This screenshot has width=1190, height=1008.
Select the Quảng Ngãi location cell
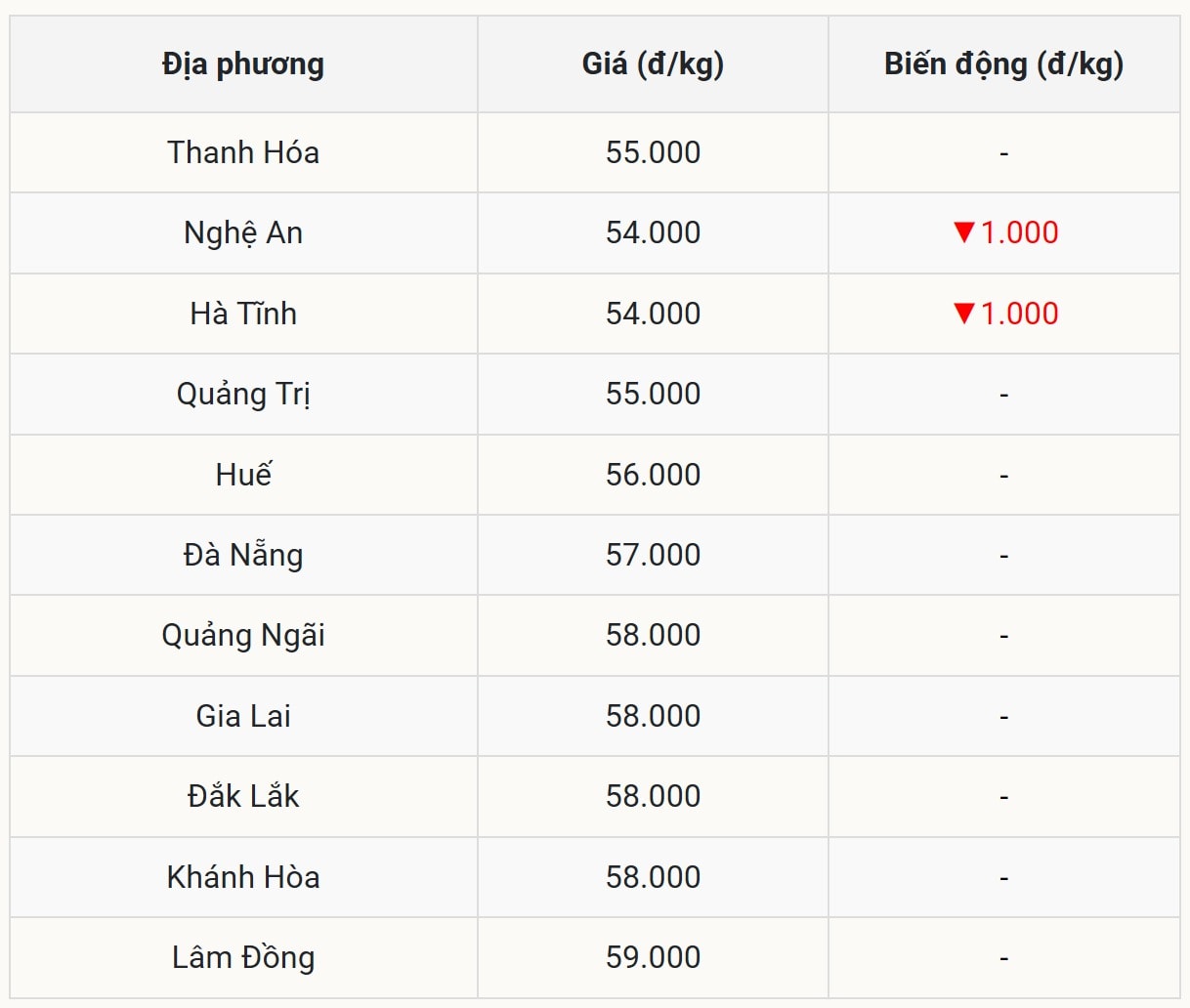tap(243, 636)
